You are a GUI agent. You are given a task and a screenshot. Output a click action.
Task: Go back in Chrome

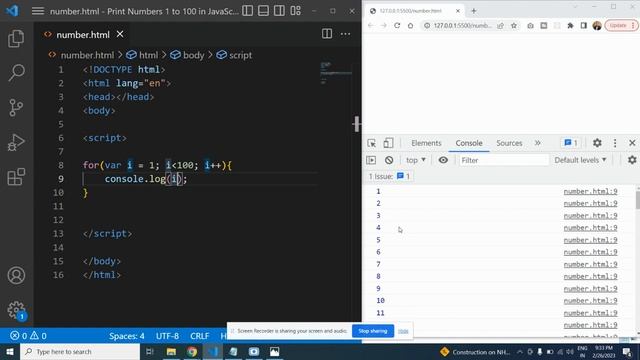tap(370, 25)
